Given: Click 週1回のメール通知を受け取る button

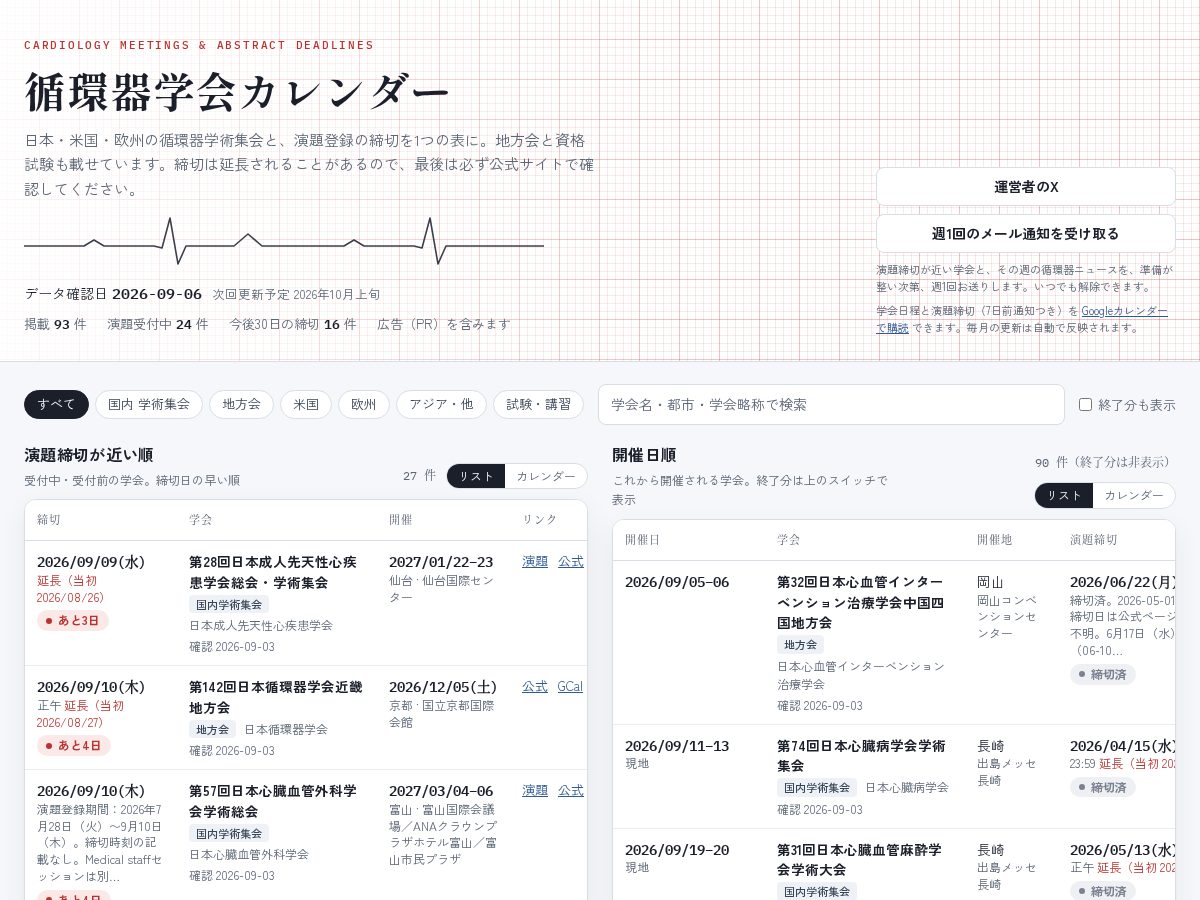Looking at the screenshot, I should point(1026,233).
